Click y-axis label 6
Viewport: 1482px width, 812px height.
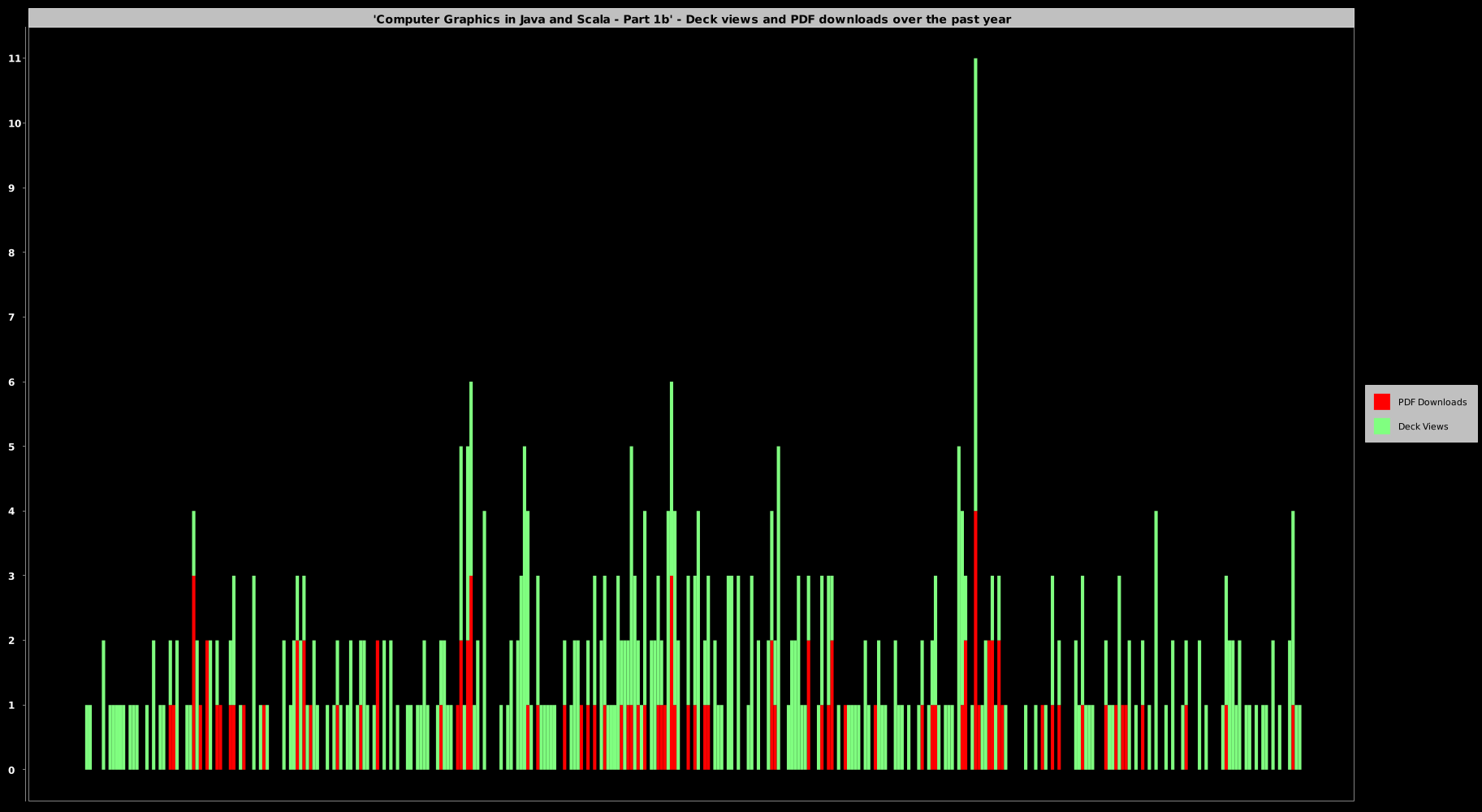[x=11, y=382]
